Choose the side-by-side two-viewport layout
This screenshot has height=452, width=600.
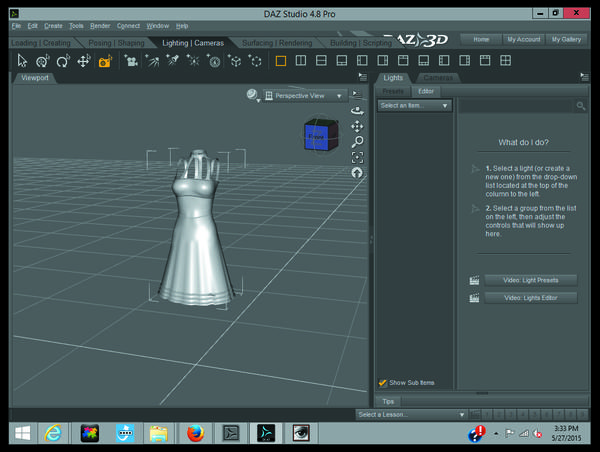[x=301, y=60]
